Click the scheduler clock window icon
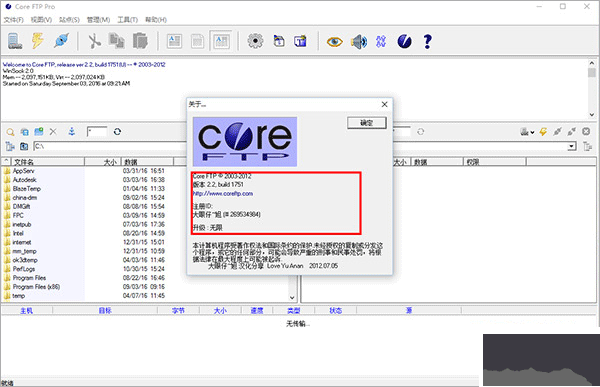 point(279,41)
